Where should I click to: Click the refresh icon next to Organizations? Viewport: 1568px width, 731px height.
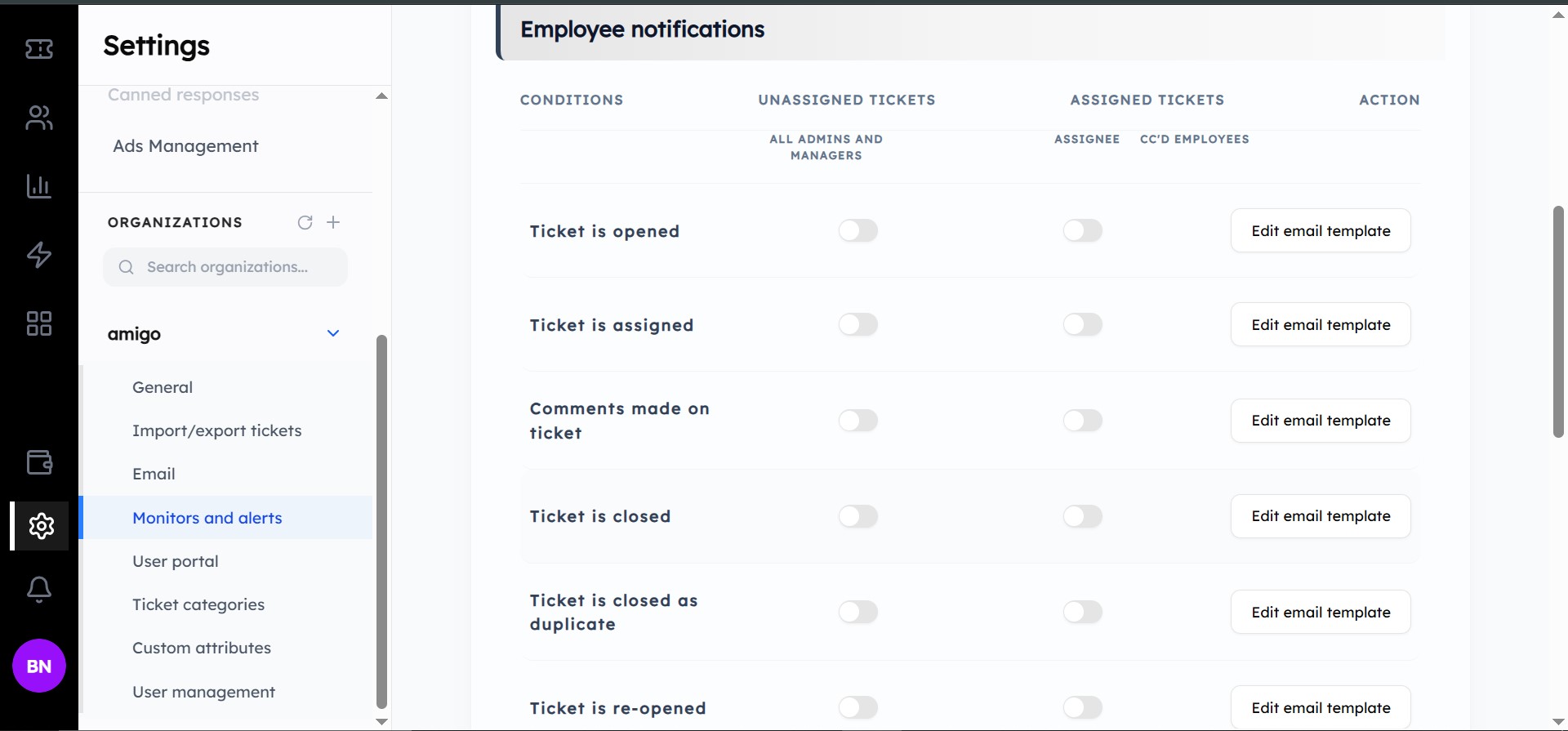pyautogui.click(x=305, y=222)
